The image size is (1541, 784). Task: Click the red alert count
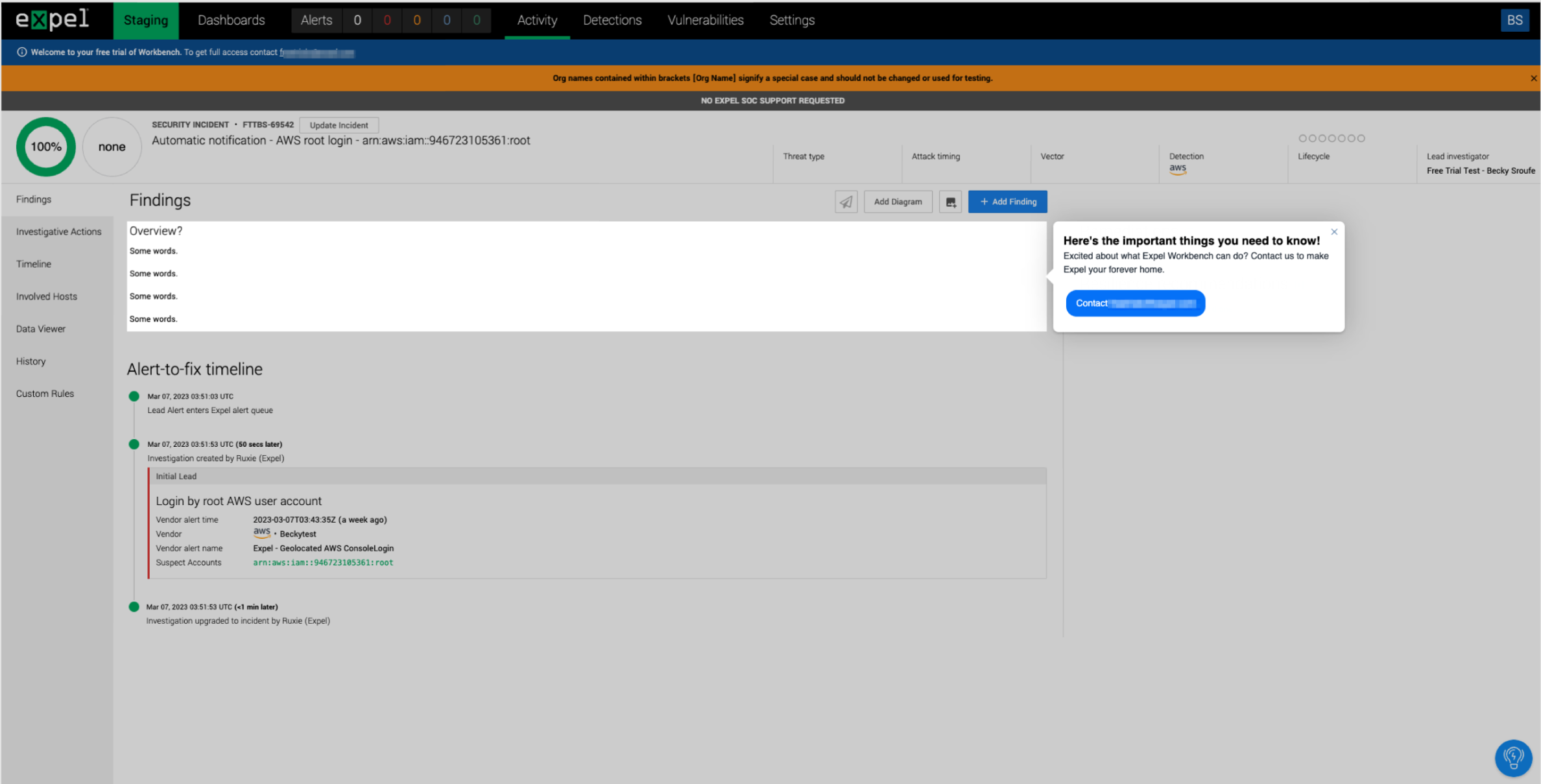[x=387, y=20]
